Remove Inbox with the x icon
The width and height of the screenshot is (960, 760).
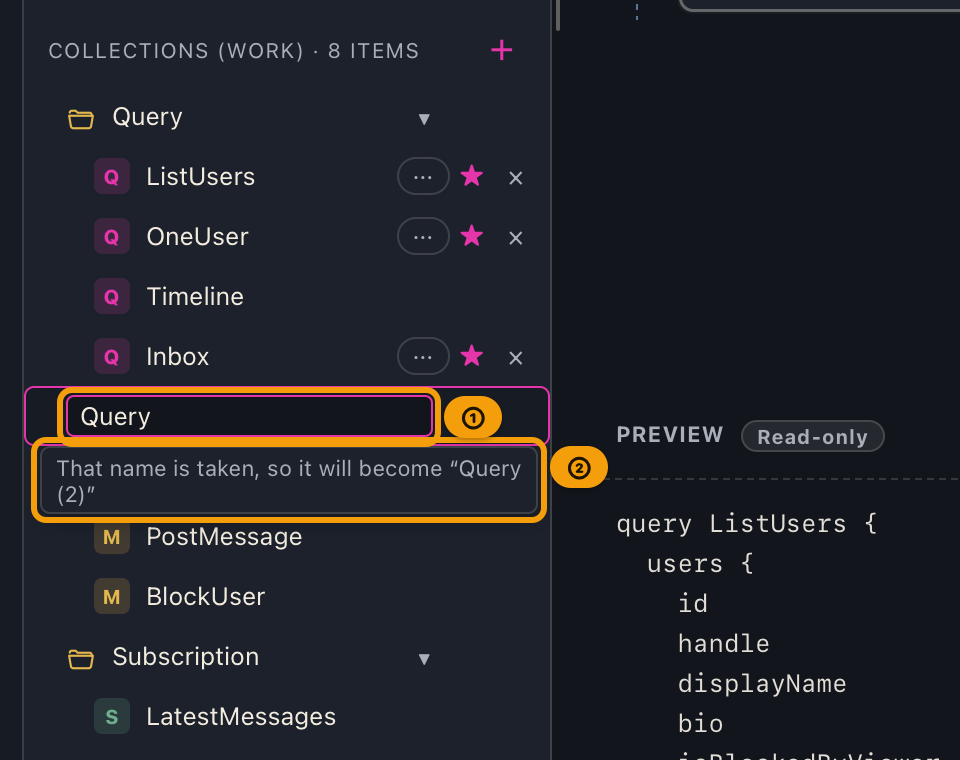[516, 358]
